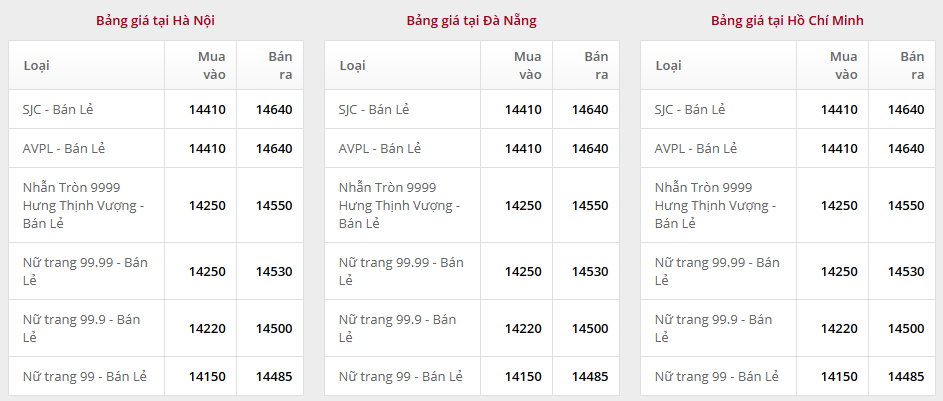Select 'Loại' column header in Hà Nội table
This screenshot has width=943, height=401.
click(36, 65)
